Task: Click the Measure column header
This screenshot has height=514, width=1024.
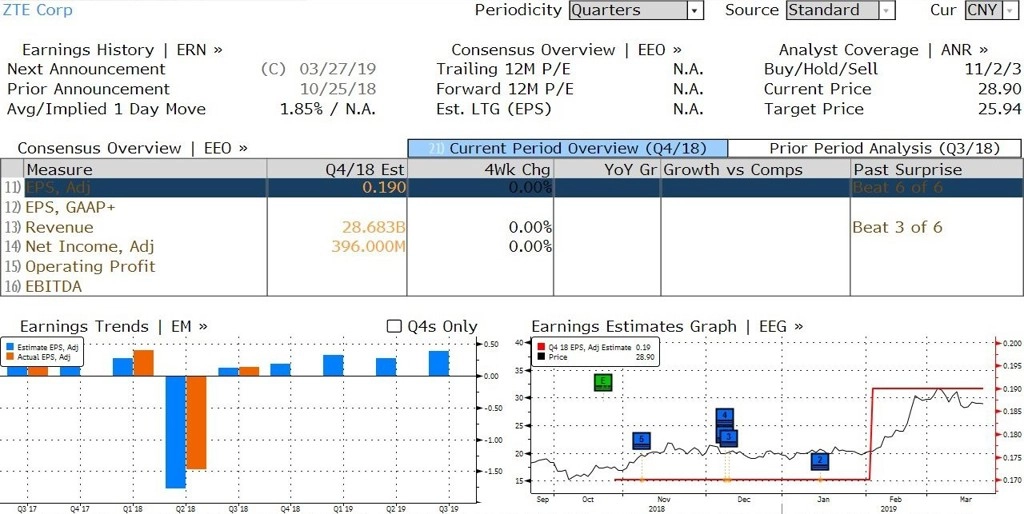Action: coord(145,170)
